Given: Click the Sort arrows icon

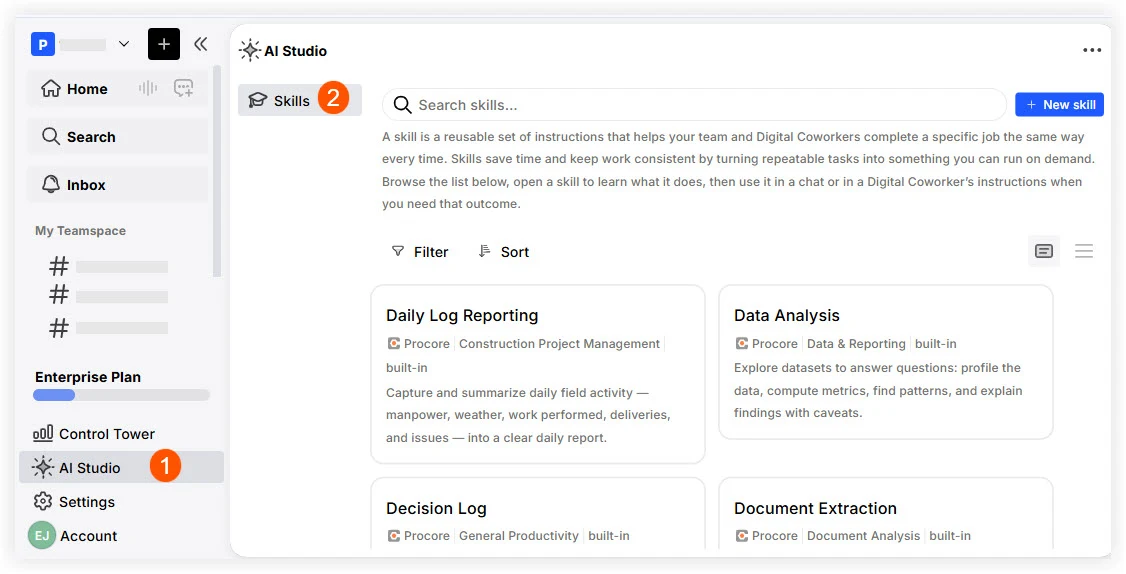Looking at the screenshot, I should pyautogui.click(x=485, y=251).
